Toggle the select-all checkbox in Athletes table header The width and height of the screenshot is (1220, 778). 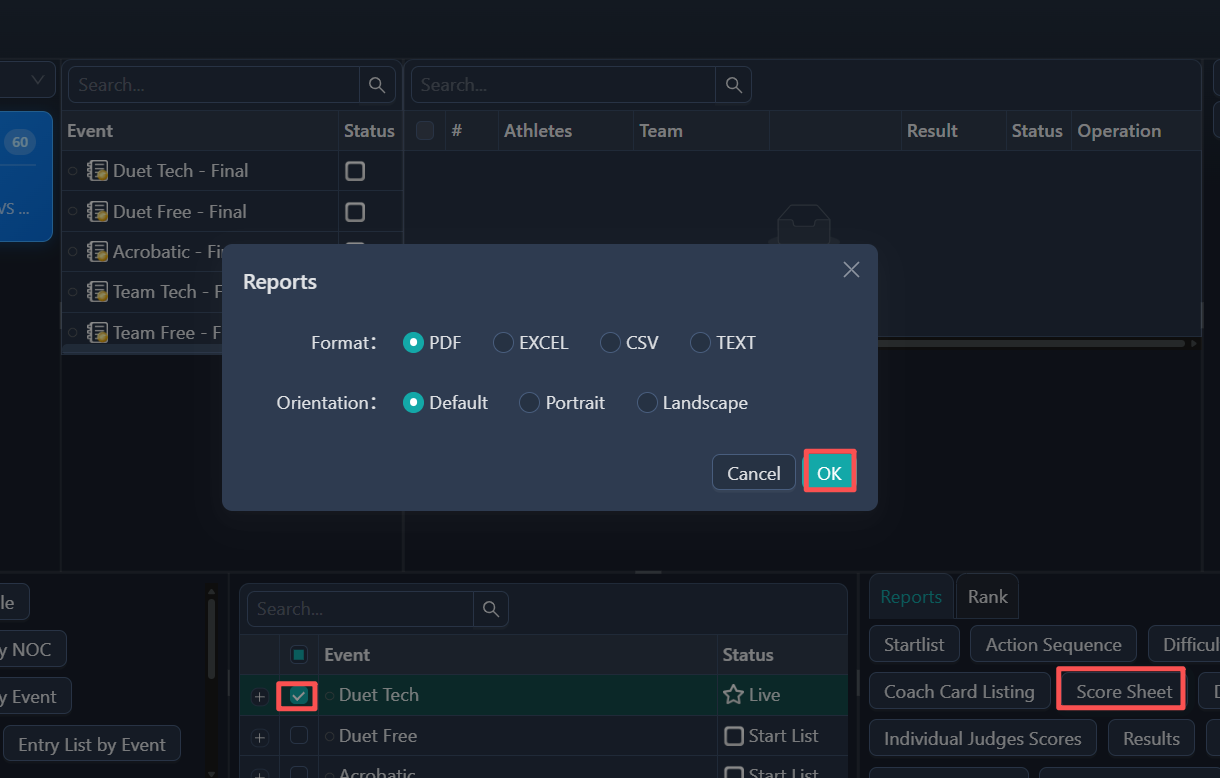(425, 131)
